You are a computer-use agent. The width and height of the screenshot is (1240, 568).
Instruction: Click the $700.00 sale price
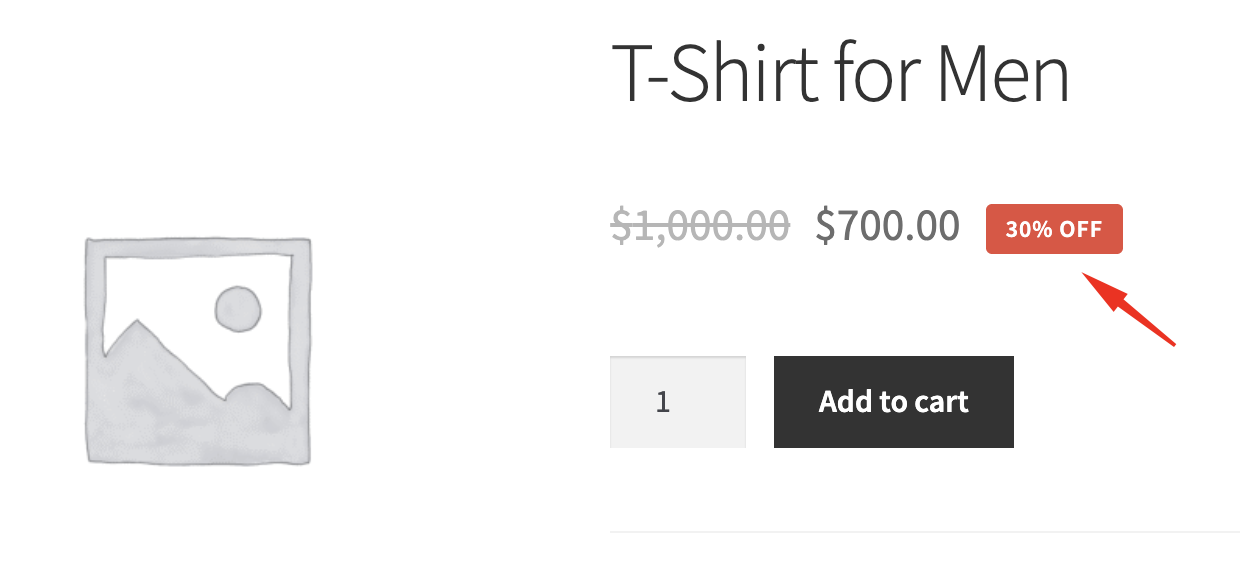pos(888,226)
